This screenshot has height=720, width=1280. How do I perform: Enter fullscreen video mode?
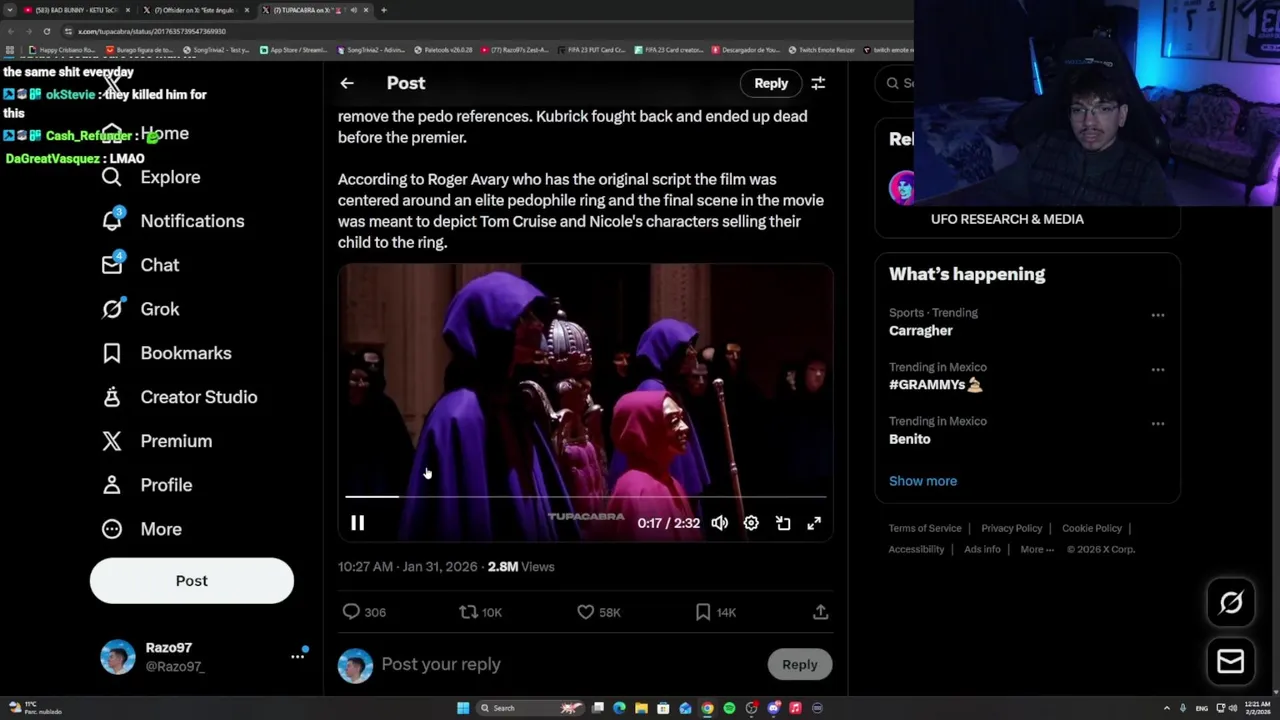point(814,523)
